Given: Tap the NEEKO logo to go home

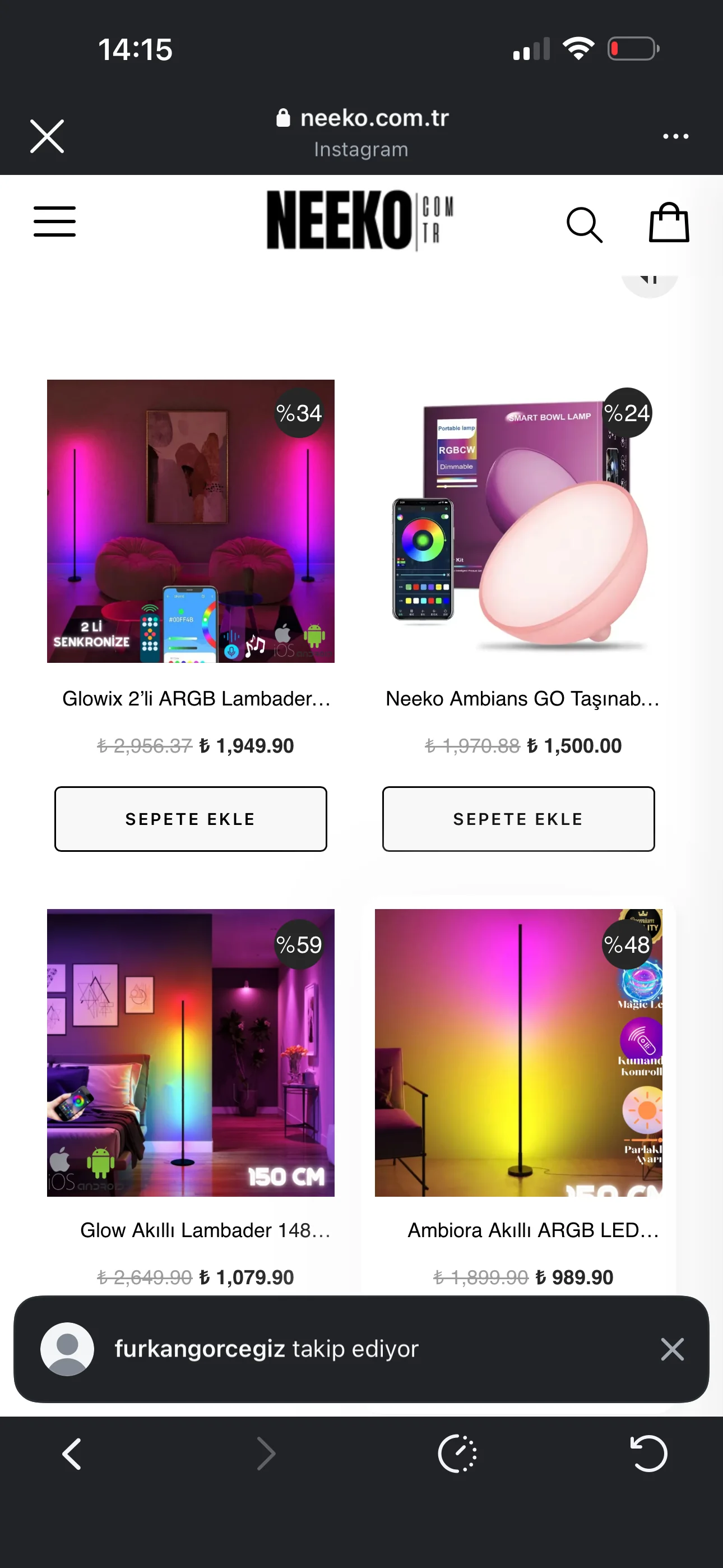Looking at the screenshot, I should [360, 220].
